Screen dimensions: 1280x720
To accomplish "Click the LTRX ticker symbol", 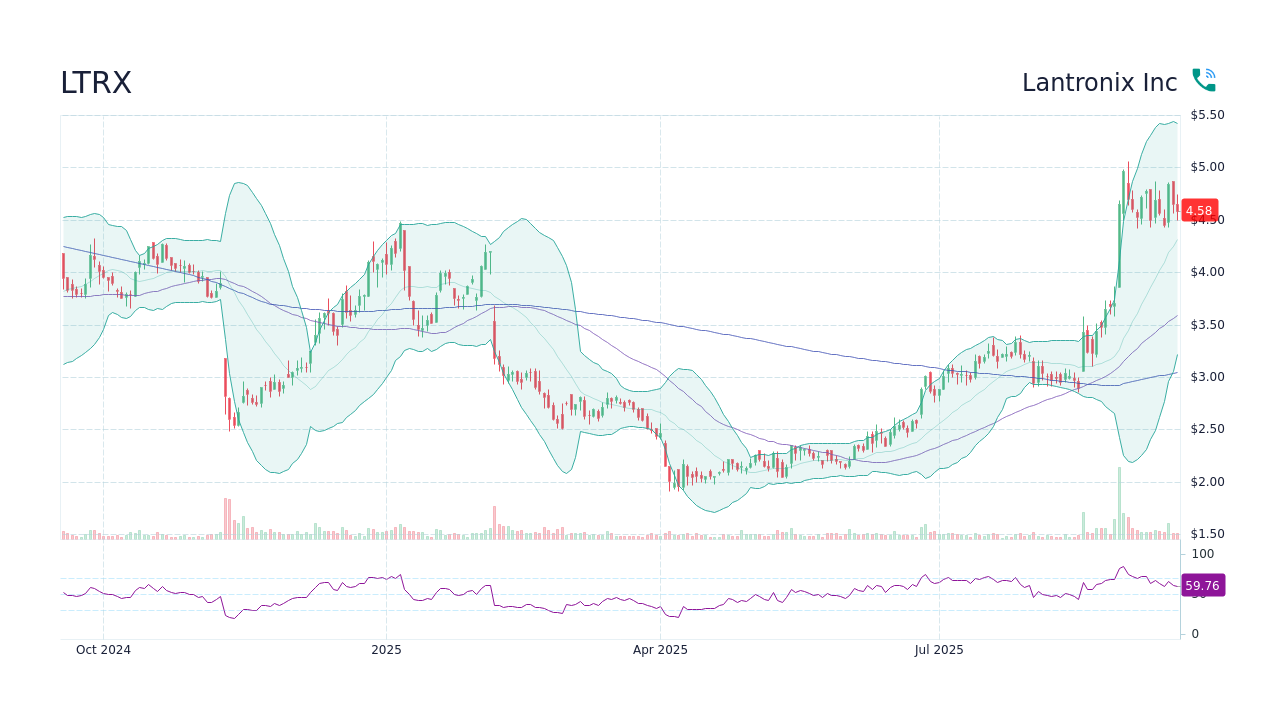I will 95,83.
